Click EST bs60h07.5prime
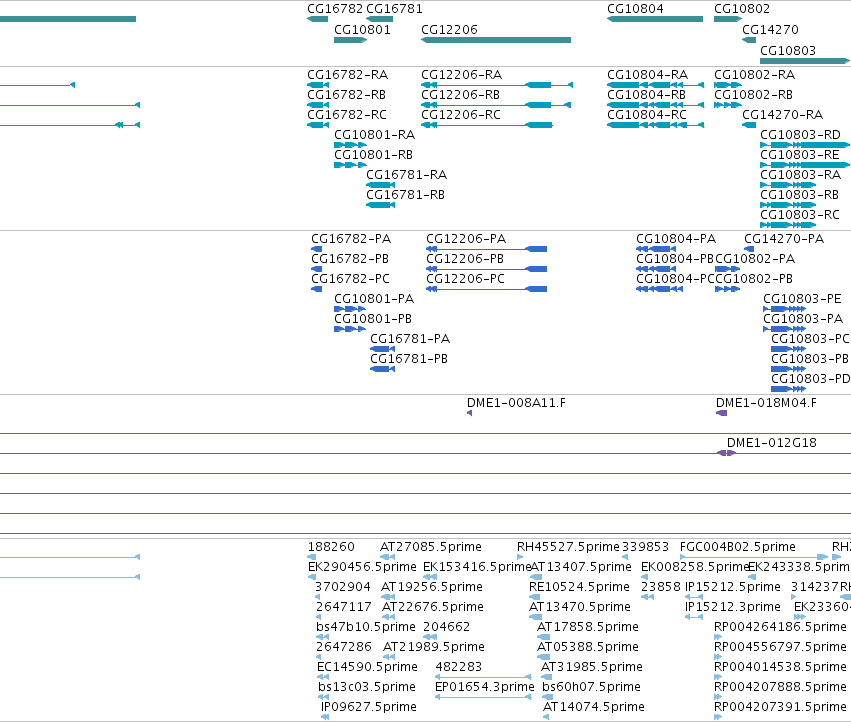This screenshot has height=722, width=851. click(592, 687)
